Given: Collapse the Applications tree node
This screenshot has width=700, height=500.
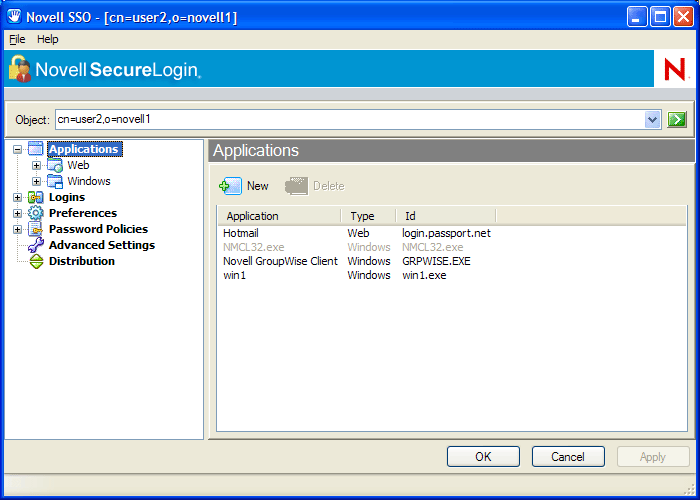Looking at the screenshot, I should [17, 149].
